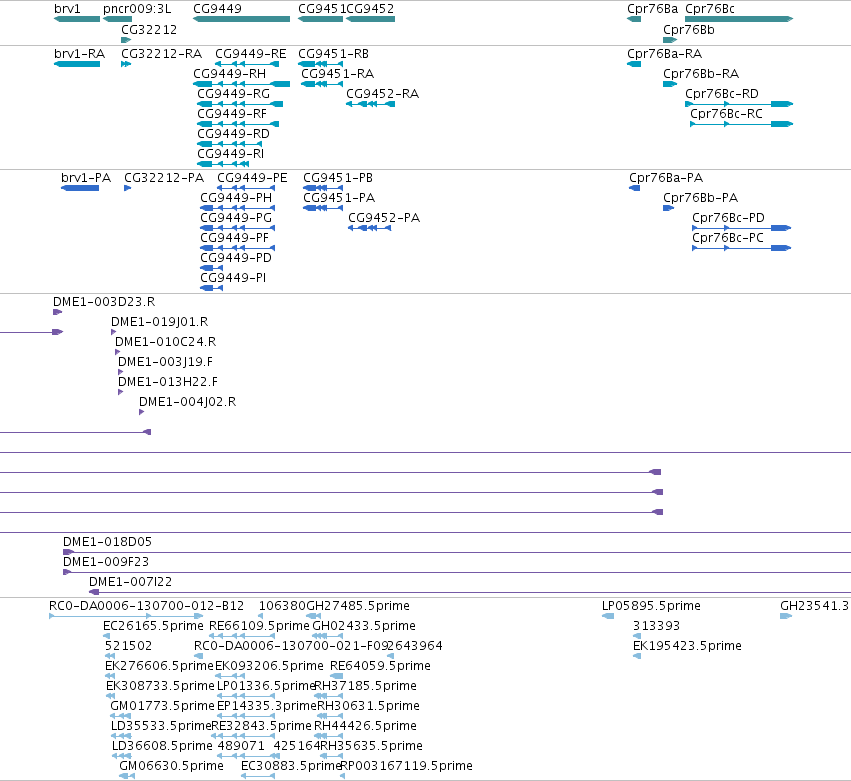Open transcript CG9449-RG

pos(233,94)
